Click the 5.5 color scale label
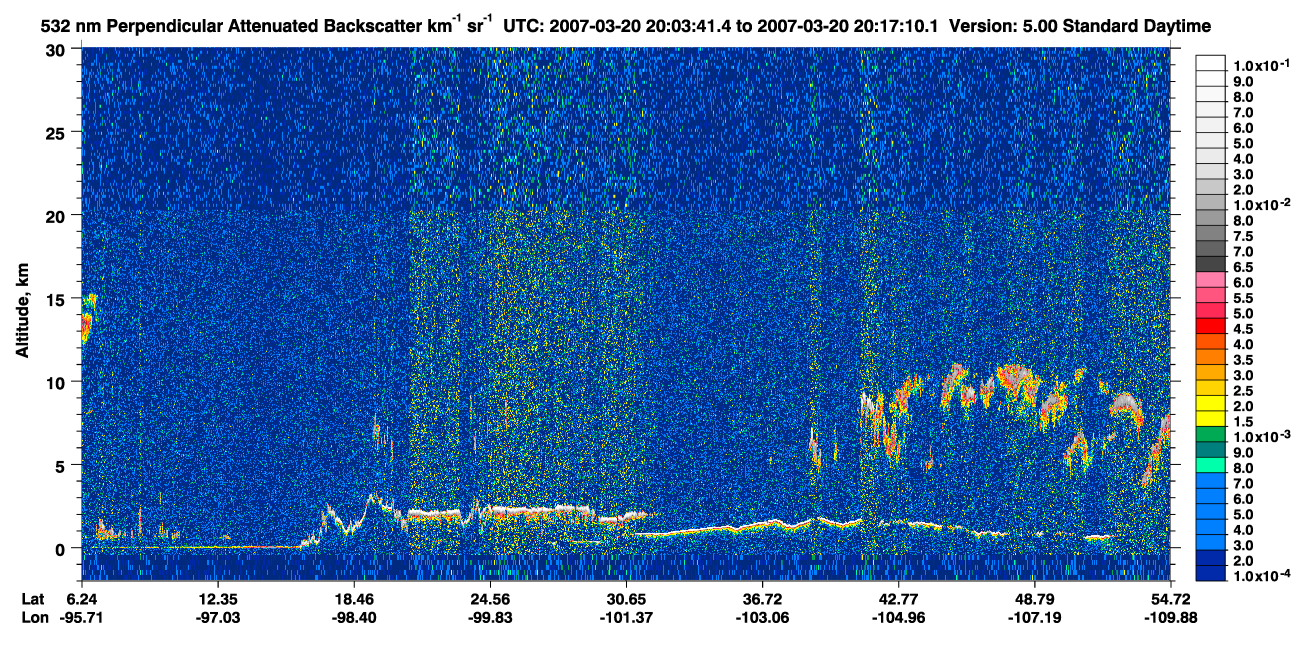This screenshot has height=667, width=1300. point(1243,296)
